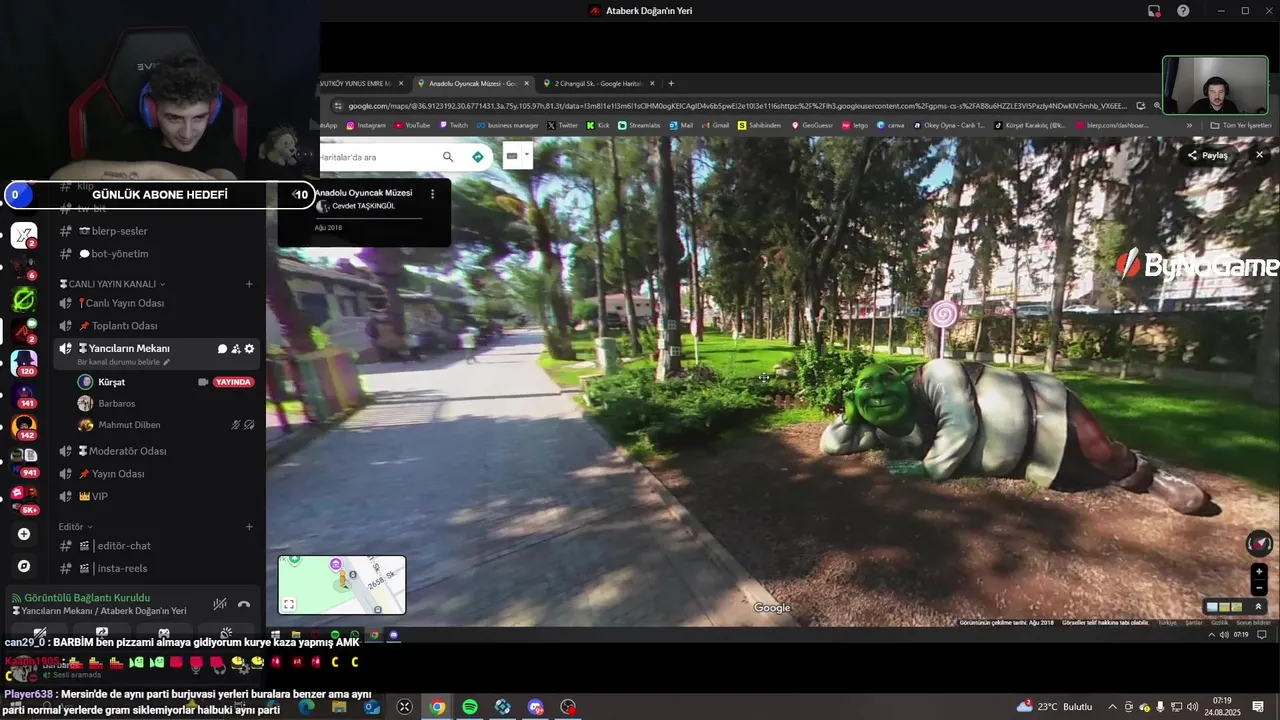Image resolution: width=1280 pixels, height=720 pixels.
Task: Click the YAYINDA live badge next to Kürşat
Action: pyautogui.click(x=233, y=382)
